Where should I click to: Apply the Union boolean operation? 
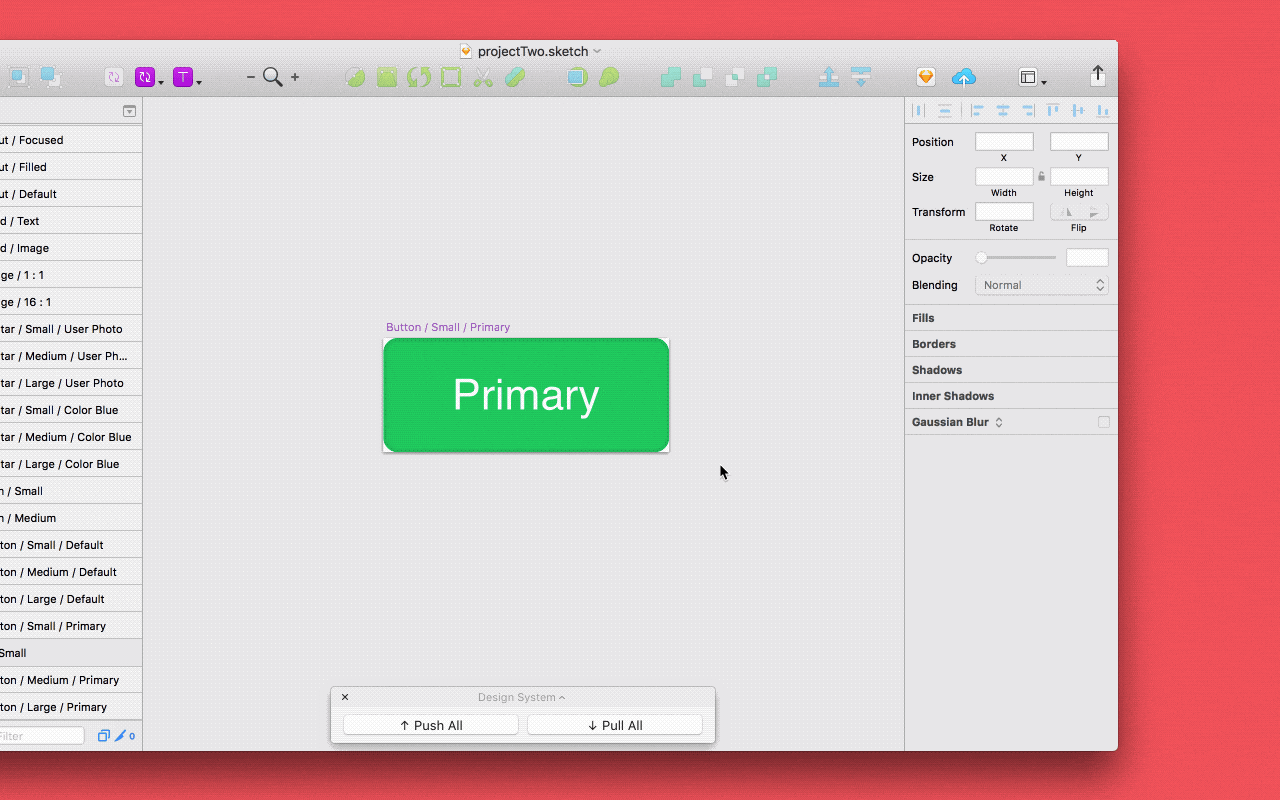pos(671,77)
